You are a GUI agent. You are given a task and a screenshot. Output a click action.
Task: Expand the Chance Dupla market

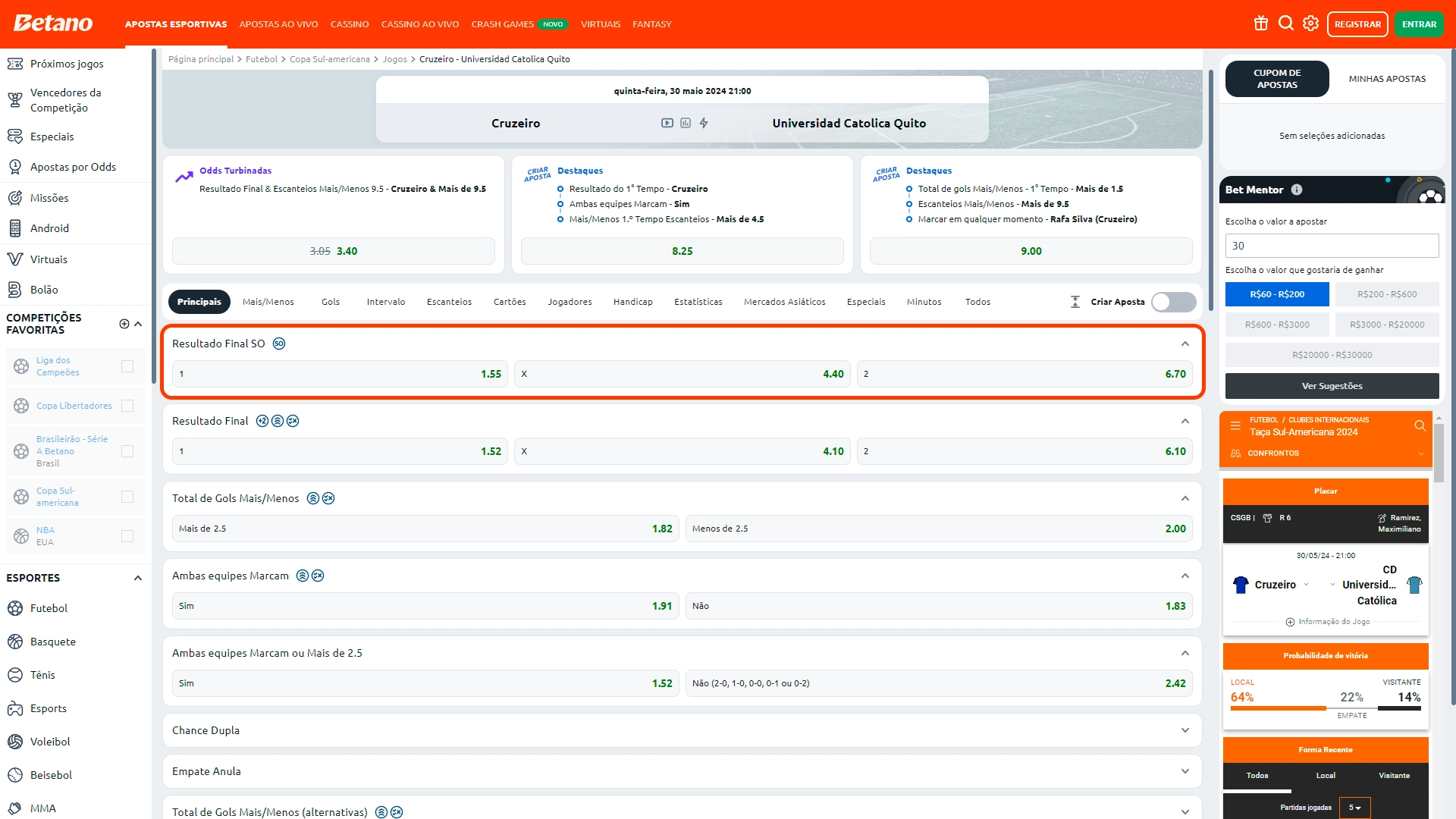point(1185,730)
